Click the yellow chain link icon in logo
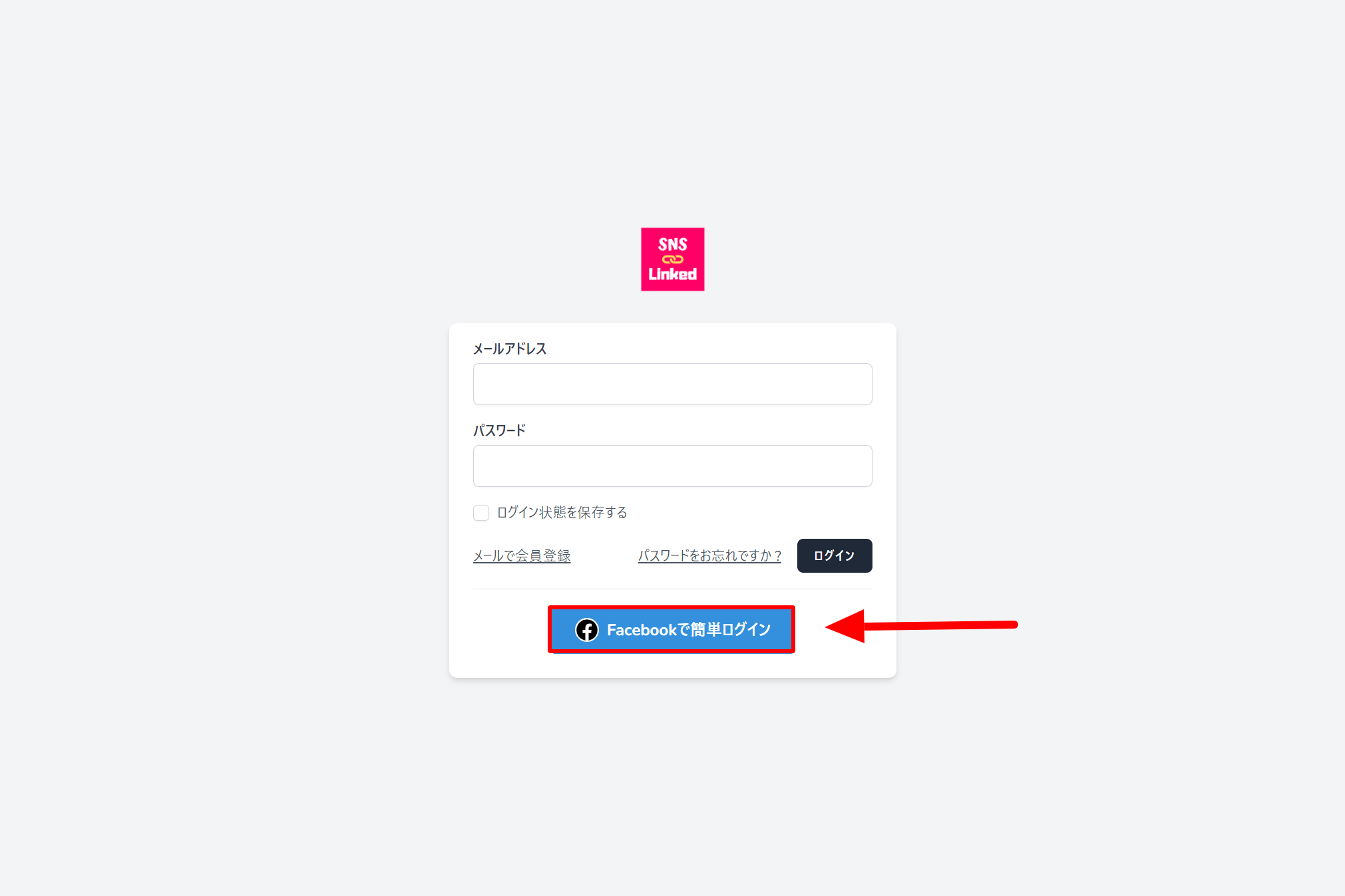1345x896 pixels. click(x=672, y=259)
